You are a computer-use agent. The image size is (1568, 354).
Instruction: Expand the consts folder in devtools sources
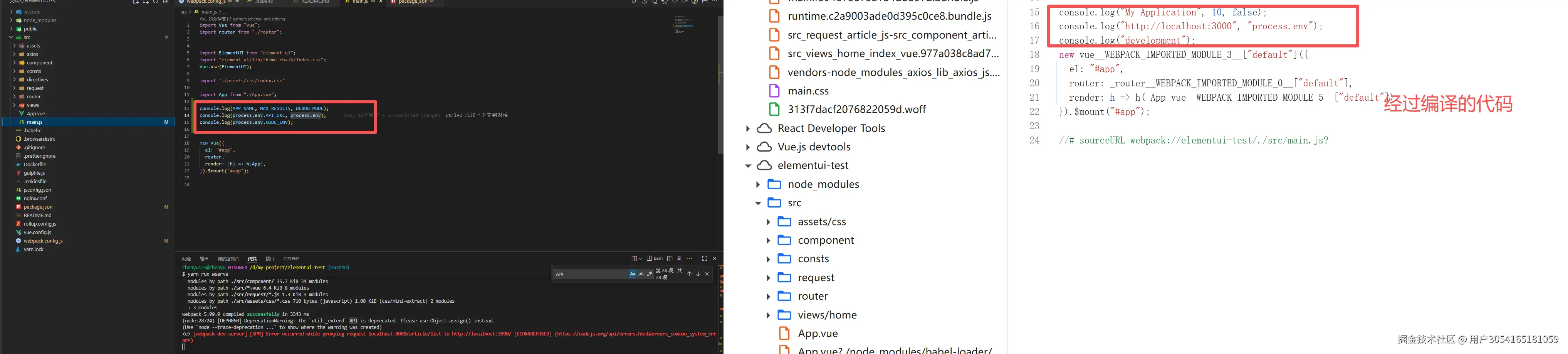tap(768, 259)
